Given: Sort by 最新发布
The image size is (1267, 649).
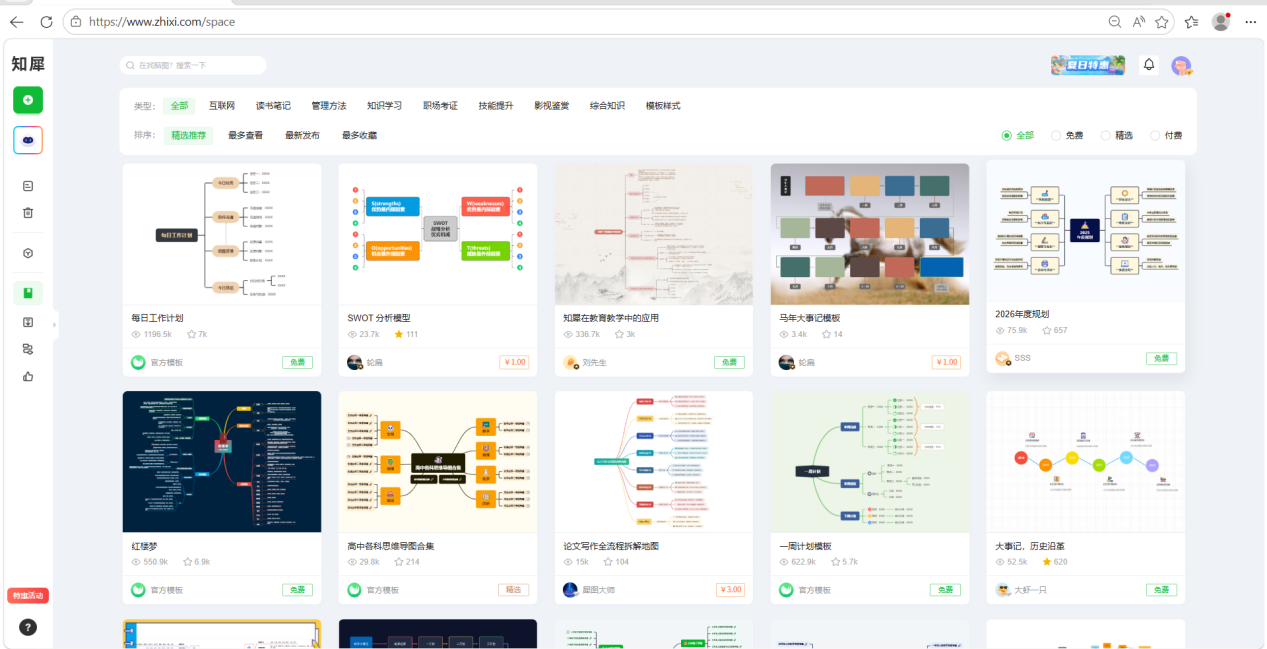Looking at the screenshot, I should 303,135.
